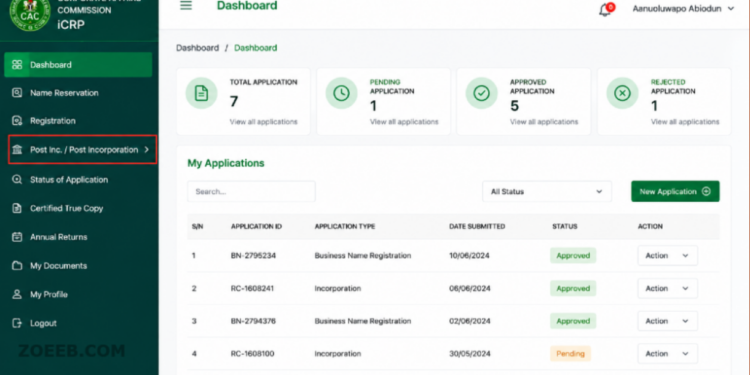Viewport: 750px width, 375px height.
Task: Click application ID RC-1608241
Action: click(253, 288)
